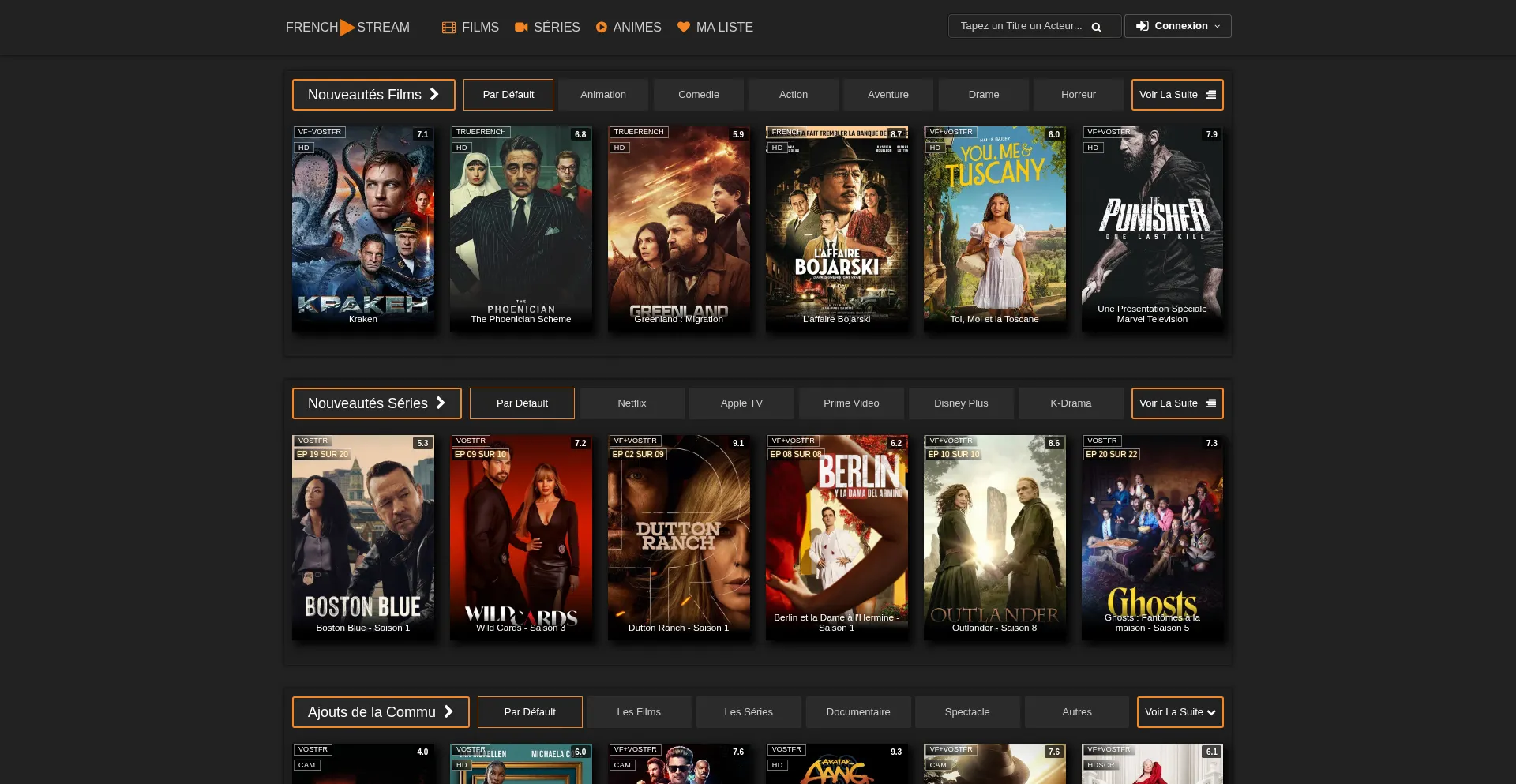Click the 8.6 rating badge on Outlander

(1054, 443)
